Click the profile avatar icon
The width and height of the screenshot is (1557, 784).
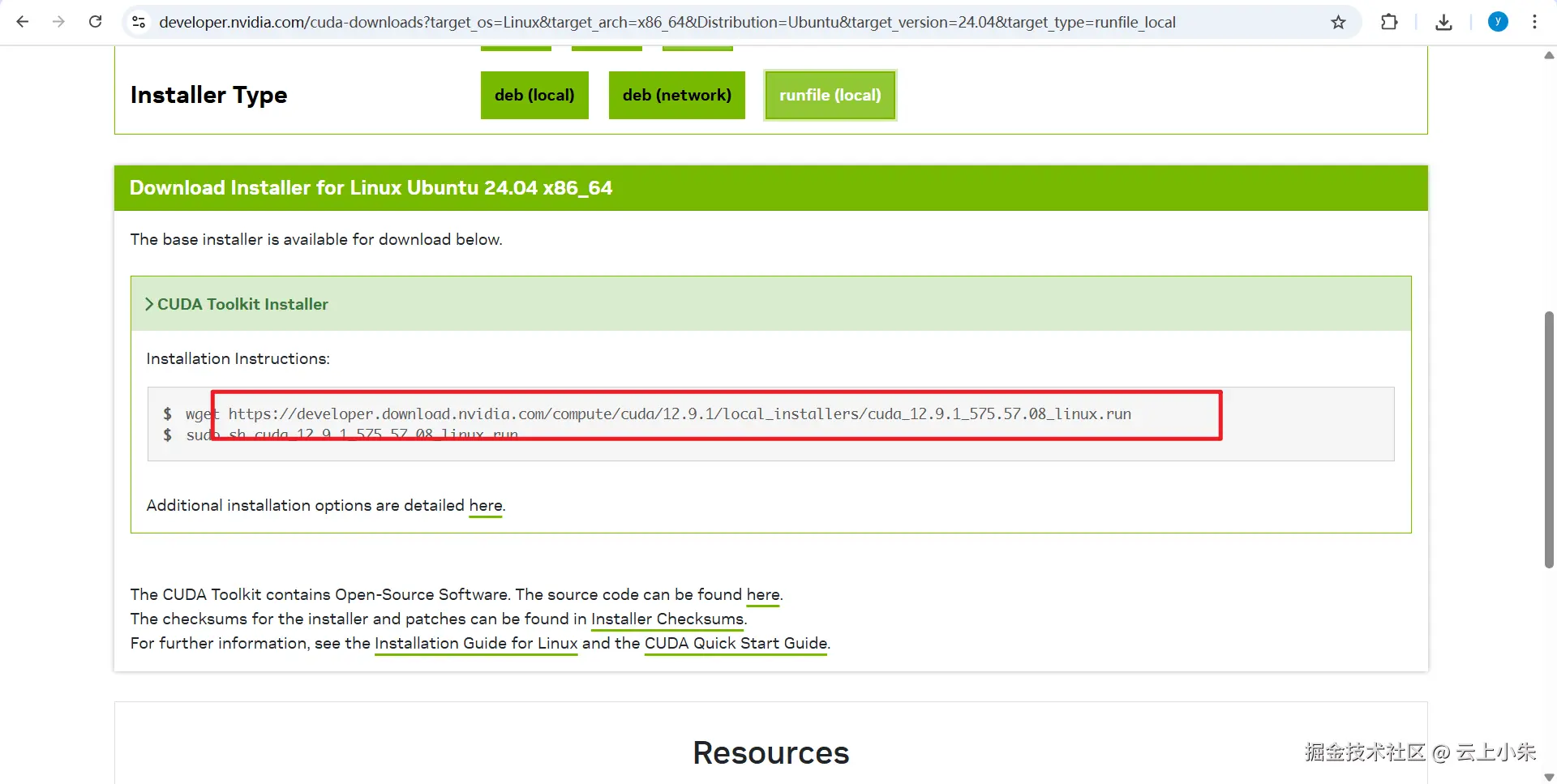pos(1498,22)
